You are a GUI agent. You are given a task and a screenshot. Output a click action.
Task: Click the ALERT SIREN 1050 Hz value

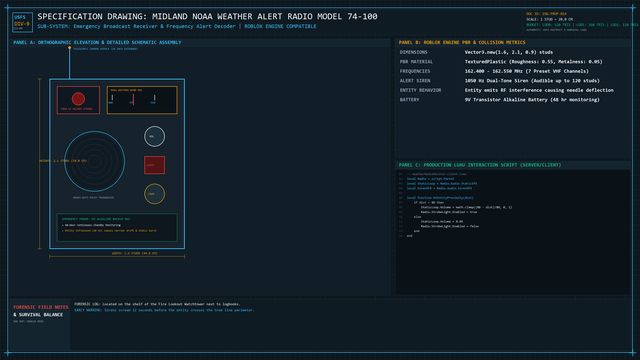coord(532,80)
